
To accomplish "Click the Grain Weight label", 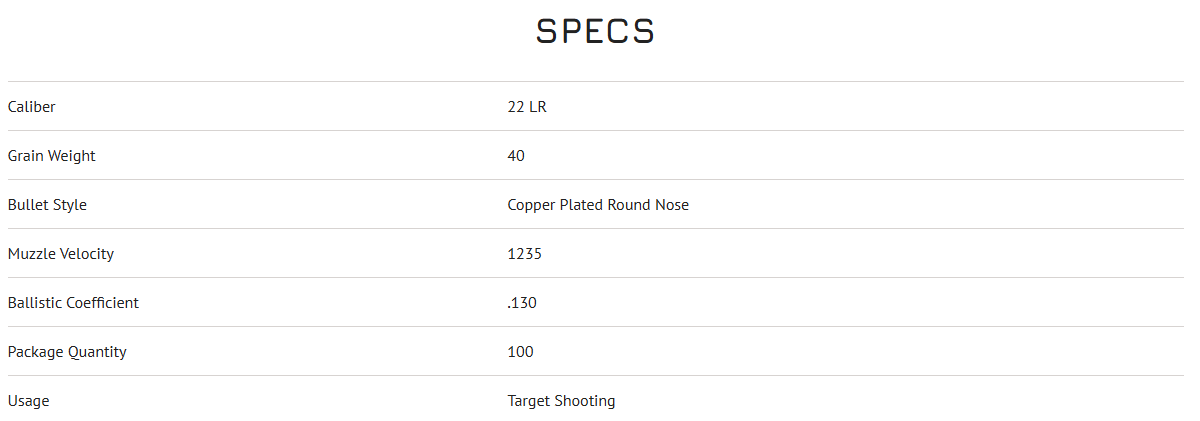I will tap(52, 156).
